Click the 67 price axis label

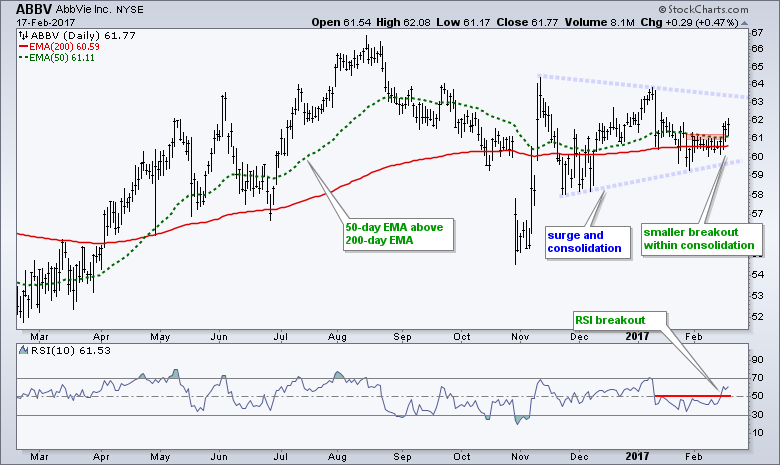757,33
